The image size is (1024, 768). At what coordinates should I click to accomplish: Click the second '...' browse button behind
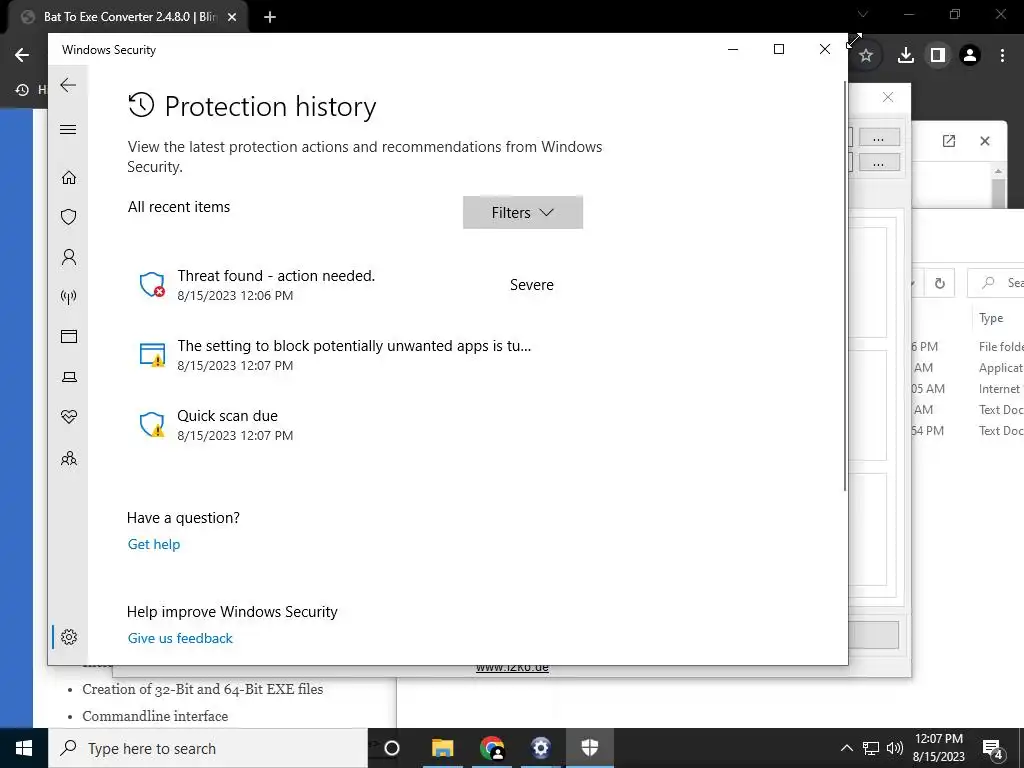pyautogui.click(x=879, y=162)
